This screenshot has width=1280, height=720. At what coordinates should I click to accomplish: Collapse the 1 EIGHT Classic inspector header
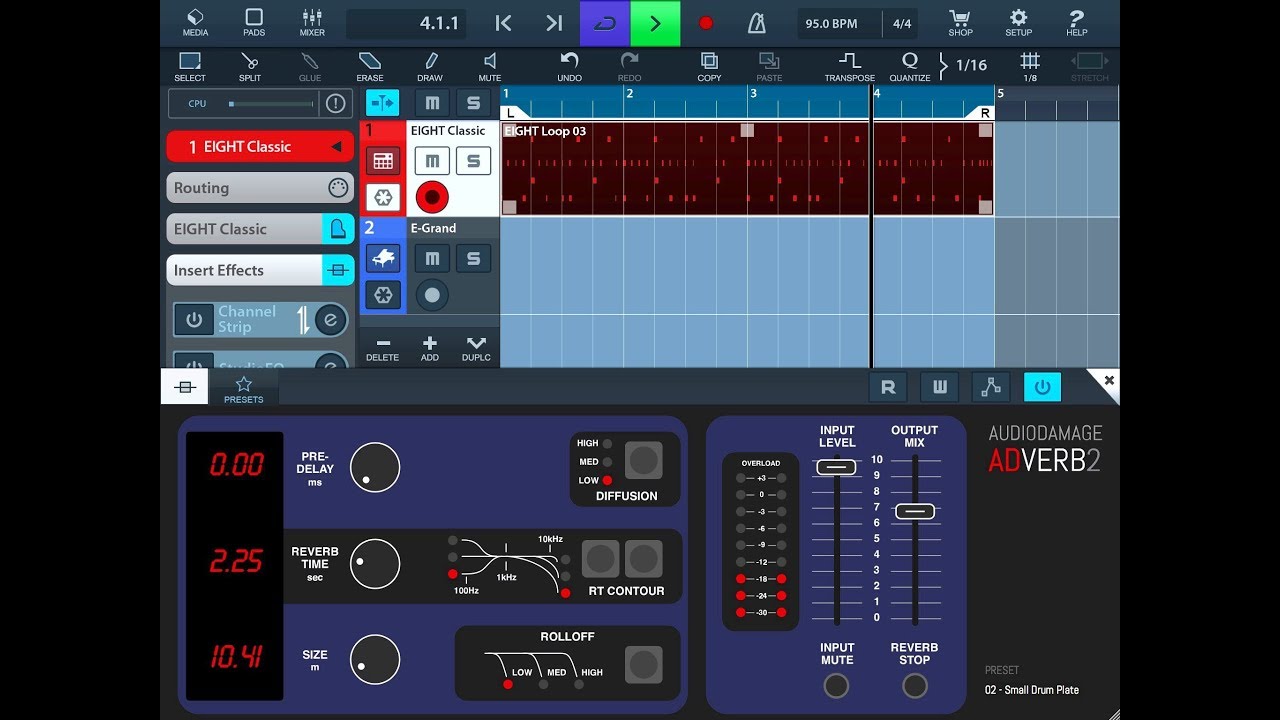coord(260,146)
